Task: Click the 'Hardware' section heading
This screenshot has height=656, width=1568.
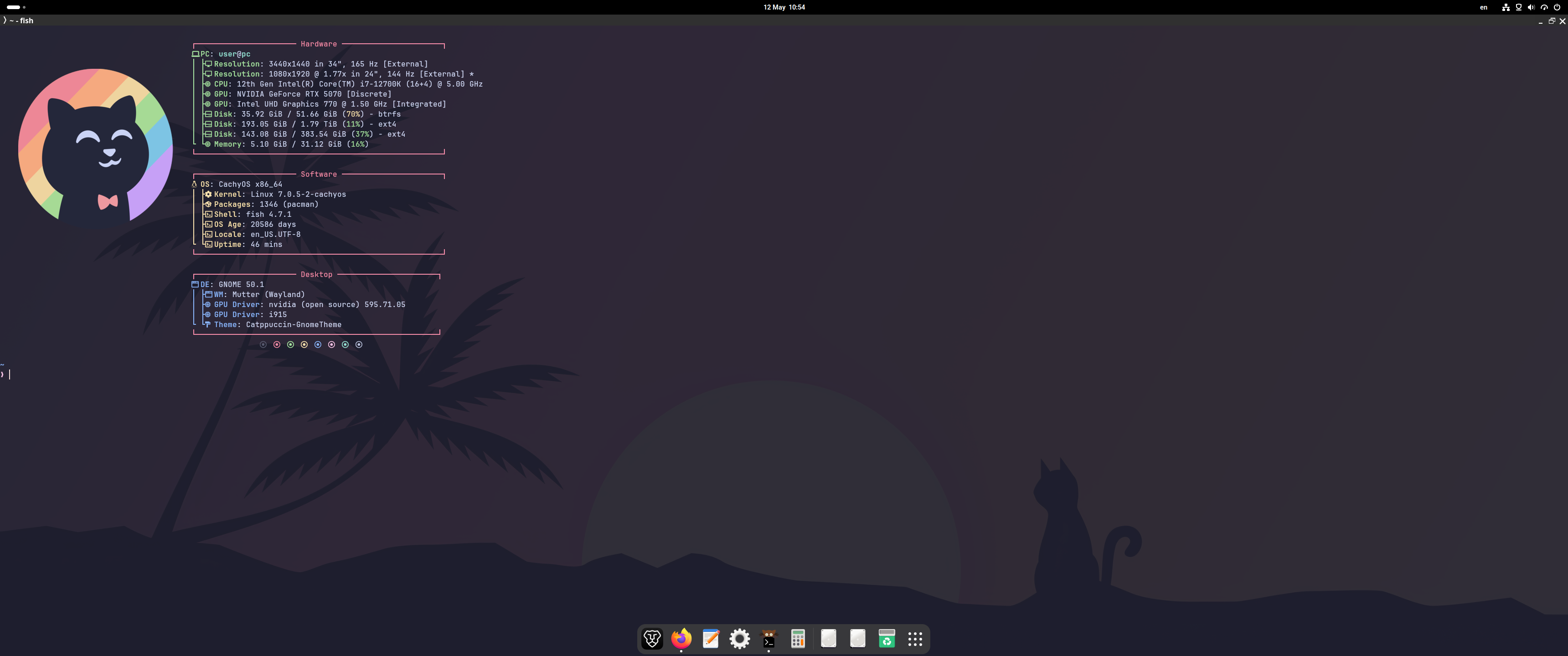Action: [318, 44]
